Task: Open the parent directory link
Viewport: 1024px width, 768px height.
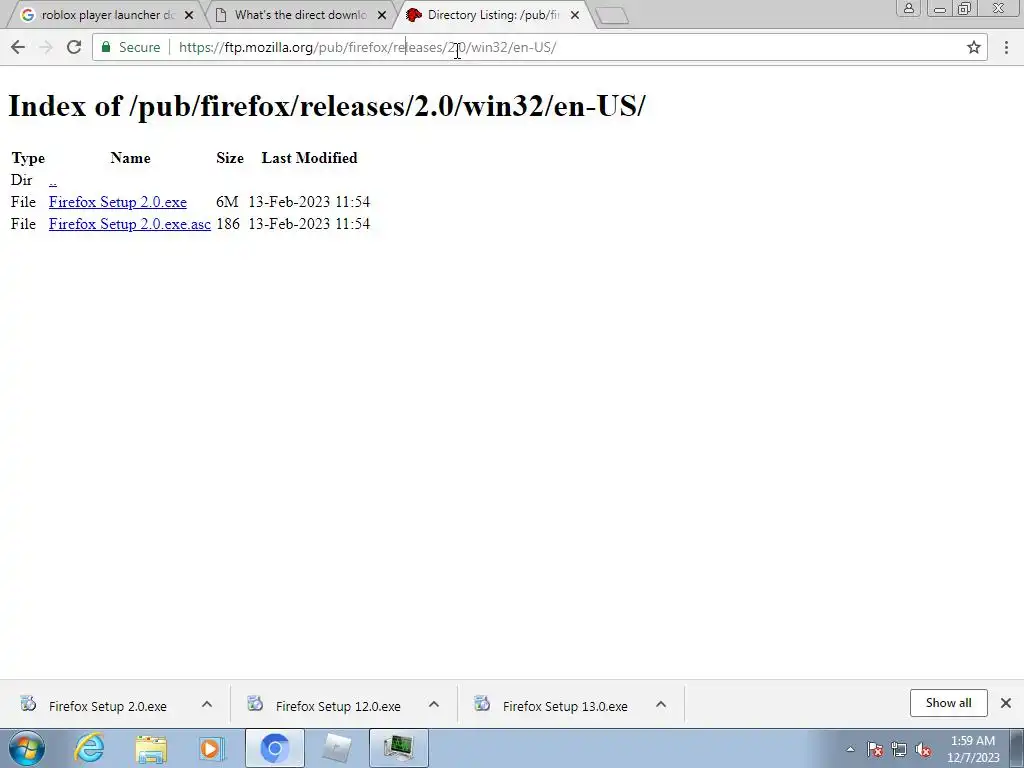Action: pyautogui.click(x=53, y=180)
